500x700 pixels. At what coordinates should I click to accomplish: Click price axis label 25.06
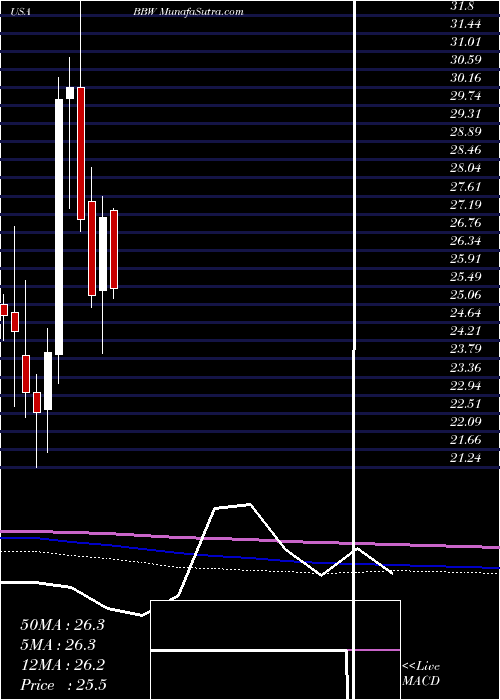pos(466,295)
